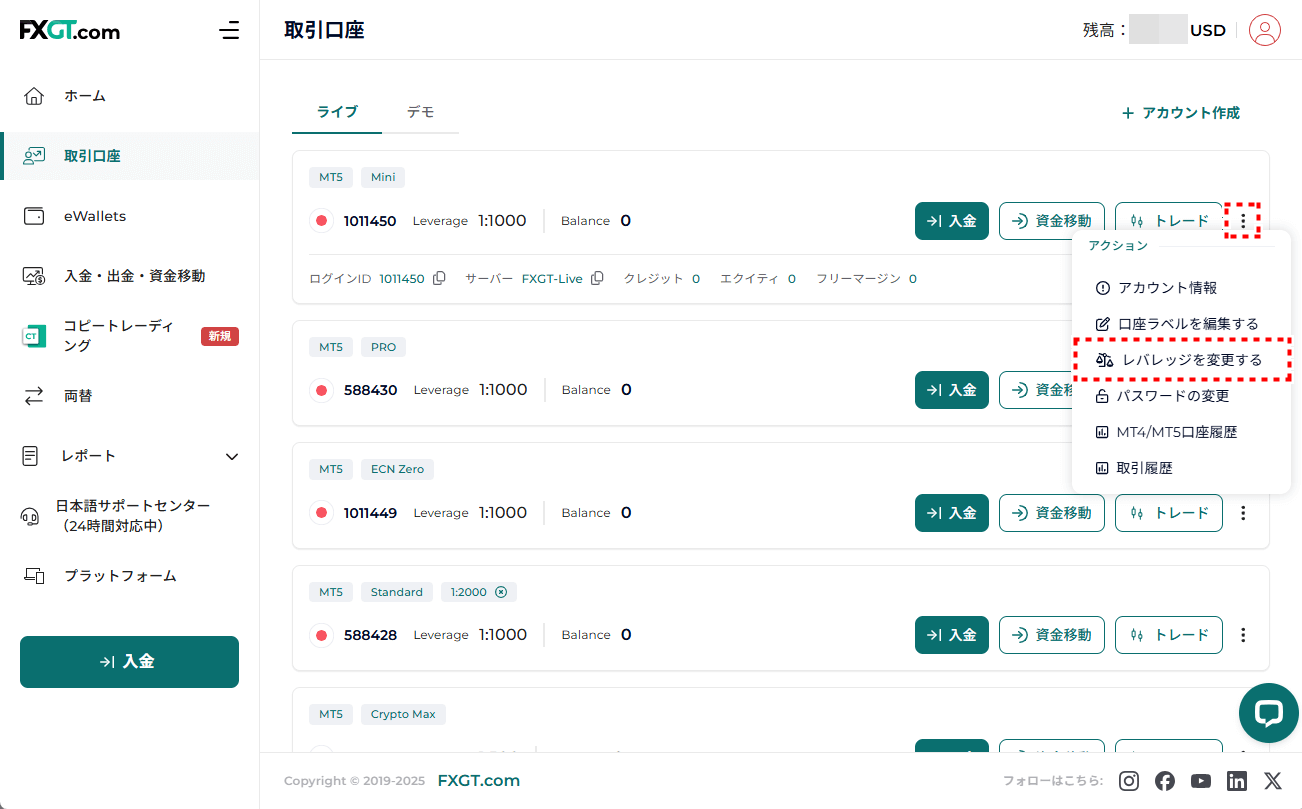Remove the 1:2000 tag on Standard account
The height and width of the screenshot is (809, 1302).
click(x=501, y=592)
